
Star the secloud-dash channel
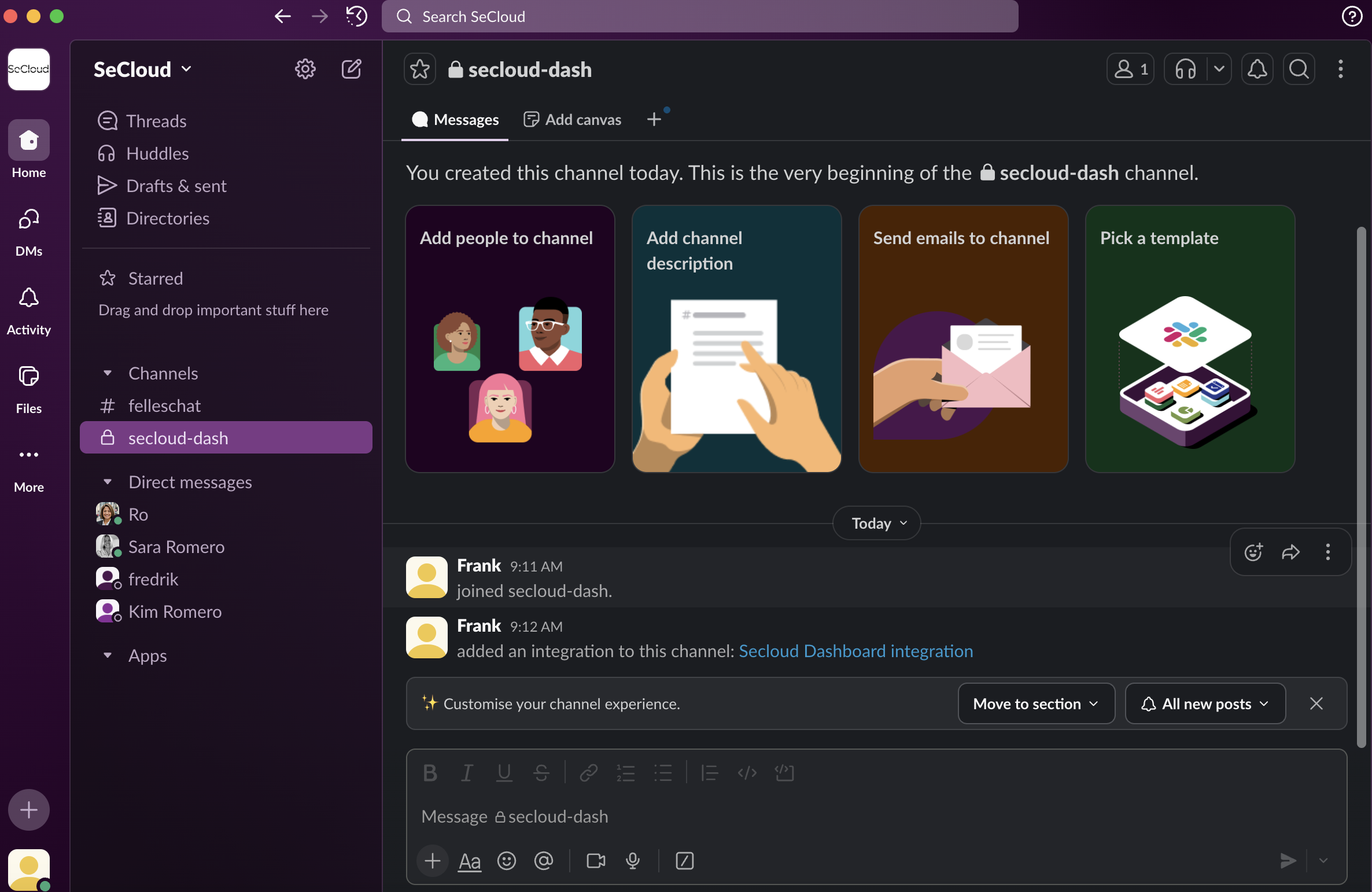(x=419, y=69)
